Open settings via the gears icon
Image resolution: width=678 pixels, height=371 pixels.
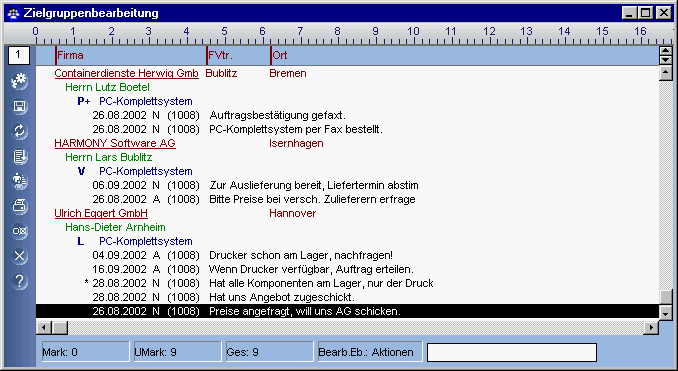click(x=19, y=81)
